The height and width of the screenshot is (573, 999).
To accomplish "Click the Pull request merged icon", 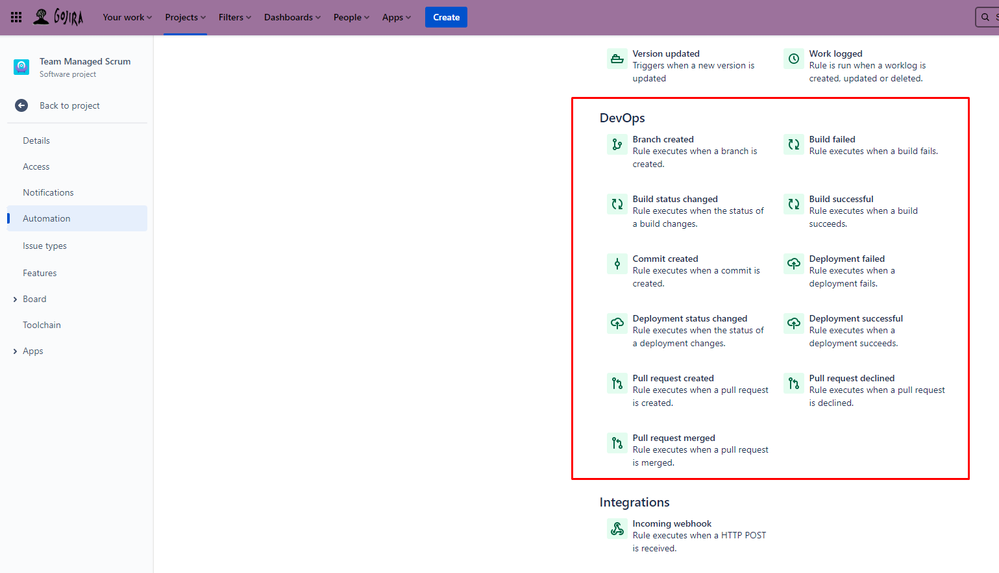I will pos(617,443).
